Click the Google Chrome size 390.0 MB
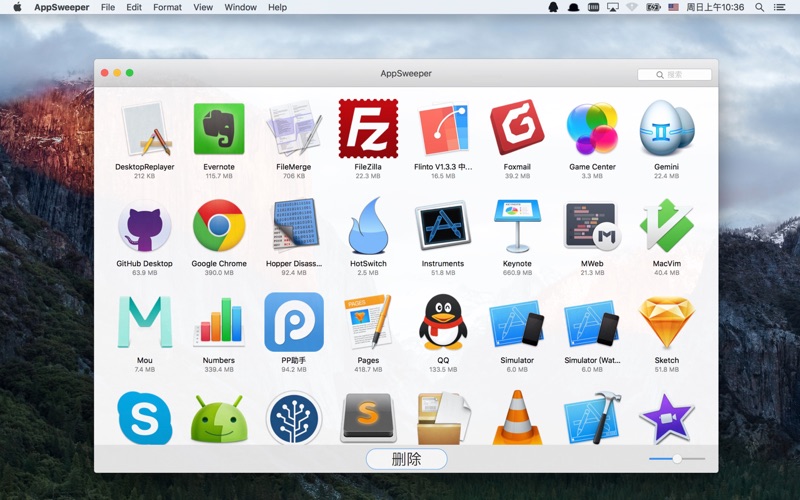This screenshot has height=500, width=800. (x=219, y=273)
